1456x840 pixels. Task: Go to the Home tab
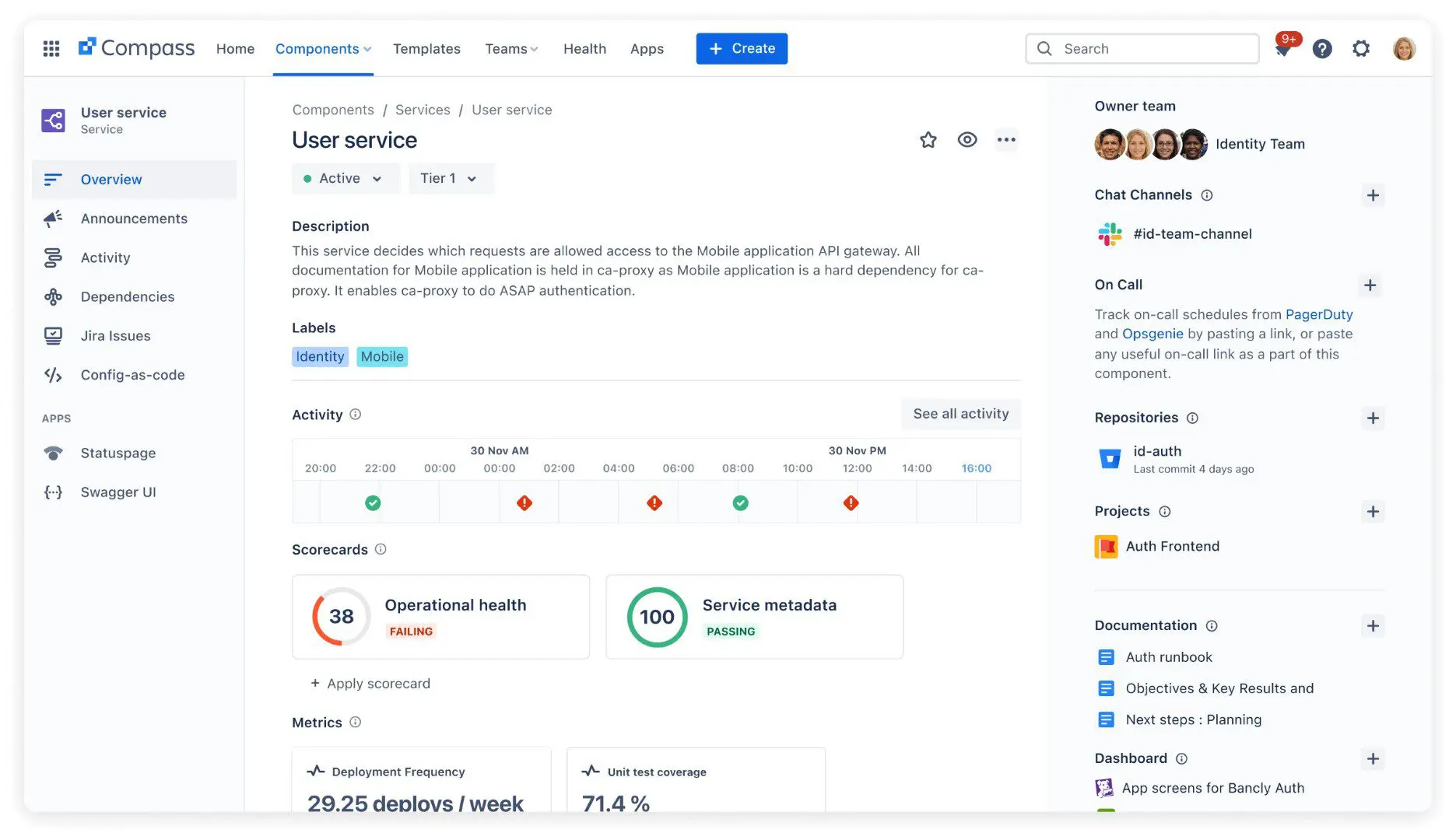235,48
